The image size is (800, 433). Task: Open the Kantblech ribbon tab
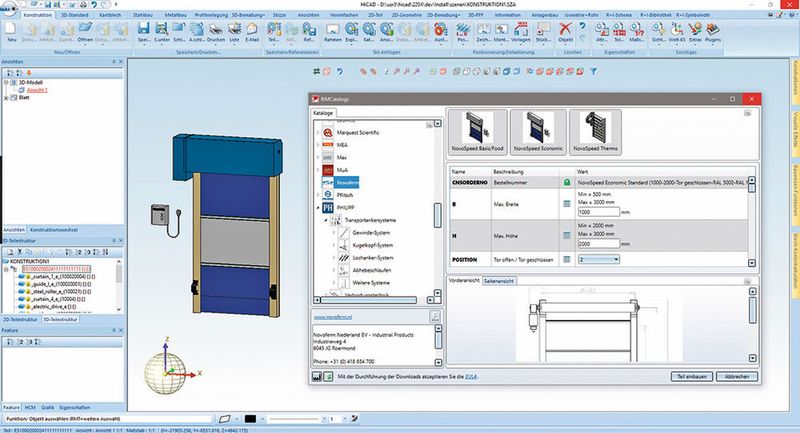110,15
